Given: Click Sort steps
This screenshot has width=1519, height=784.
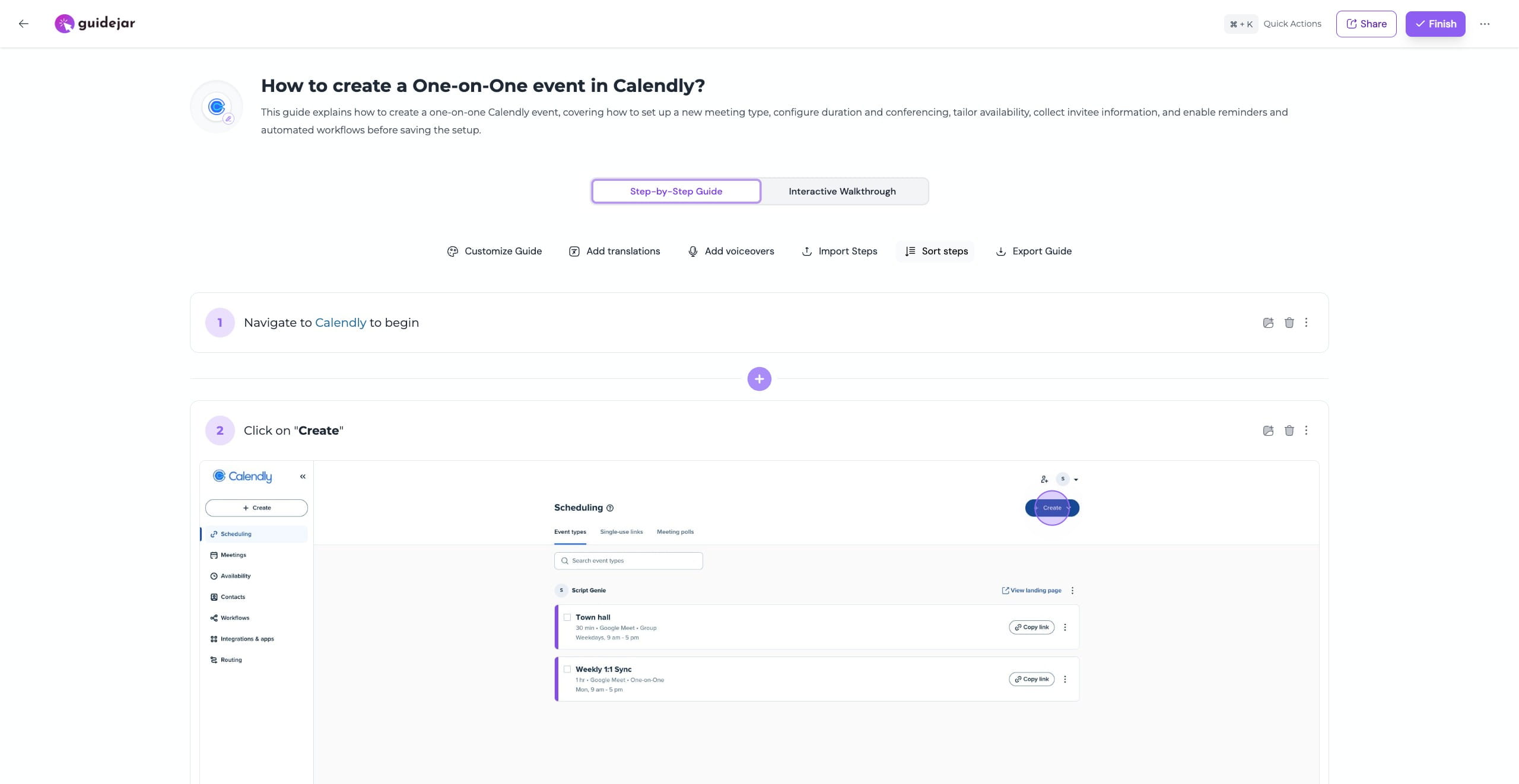Looking at the screenshot, I should point(936,251).
